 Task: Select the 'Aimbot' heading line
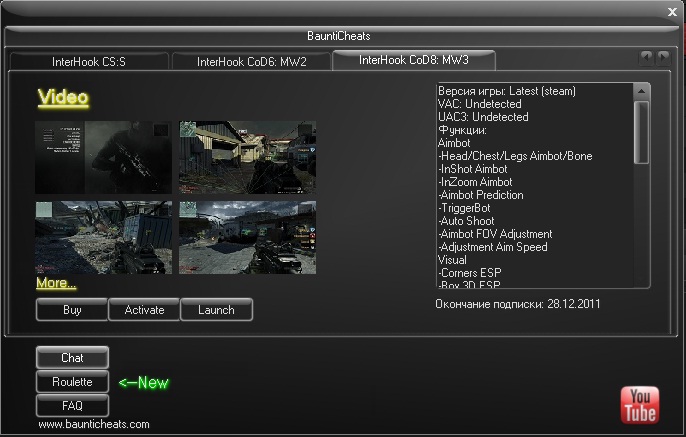click(454, 143)
